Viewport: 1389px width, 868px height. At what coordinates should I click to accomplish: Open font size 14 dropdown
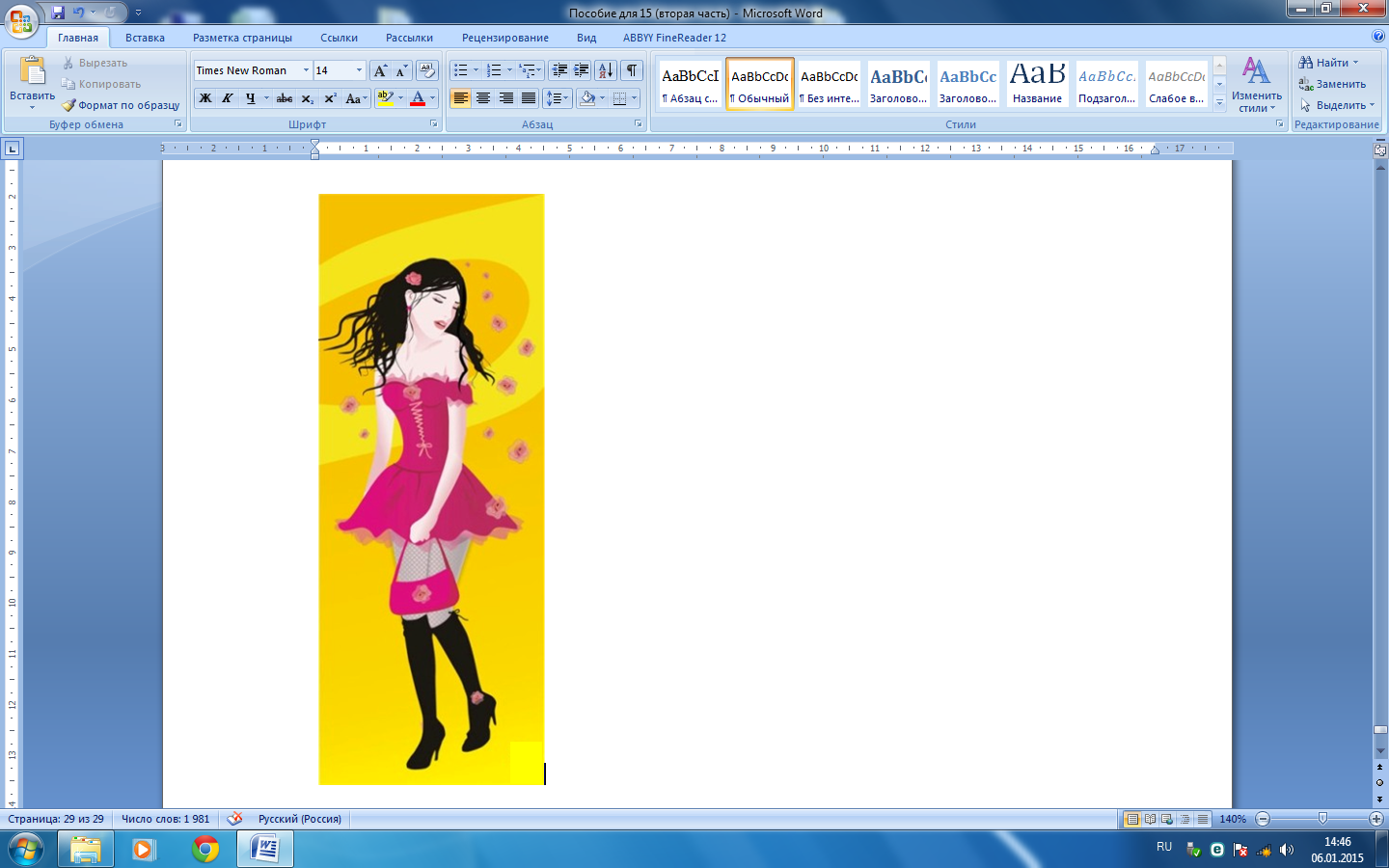359,70
